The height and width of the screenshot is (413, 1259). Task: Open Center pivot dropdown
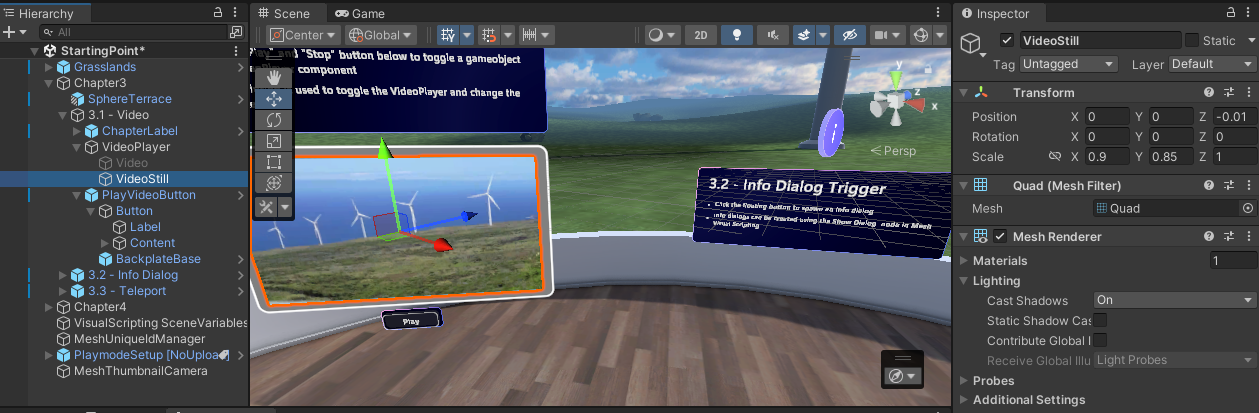pos(301,35)
